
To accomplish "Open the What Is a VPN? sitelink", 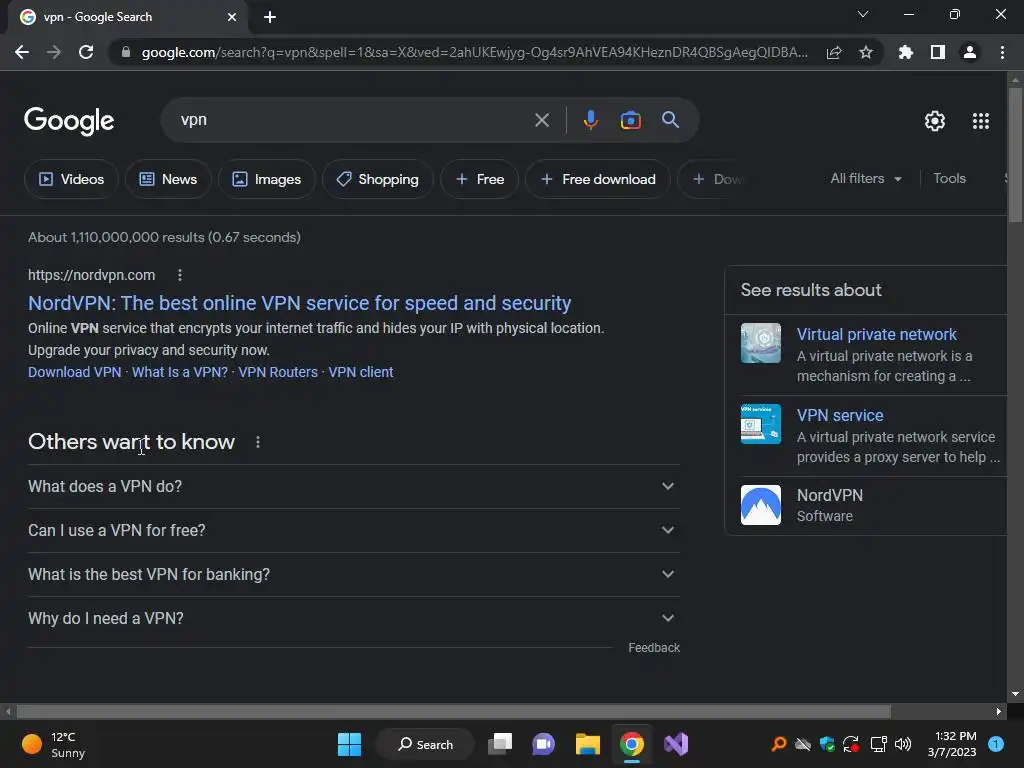I will (x=180, y=372).
